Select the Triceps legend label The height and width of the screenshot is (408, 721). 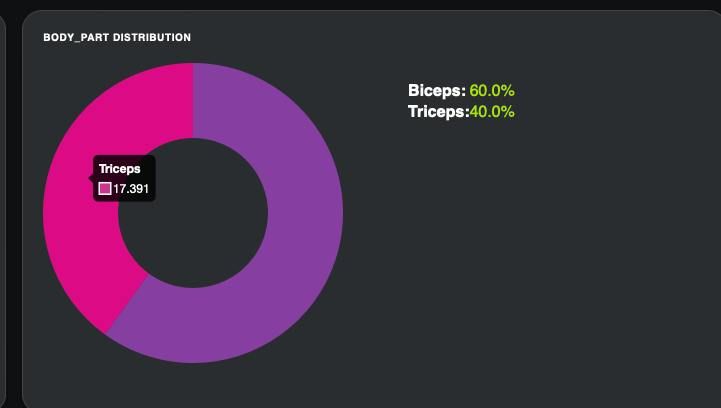(x=438, y=111)
